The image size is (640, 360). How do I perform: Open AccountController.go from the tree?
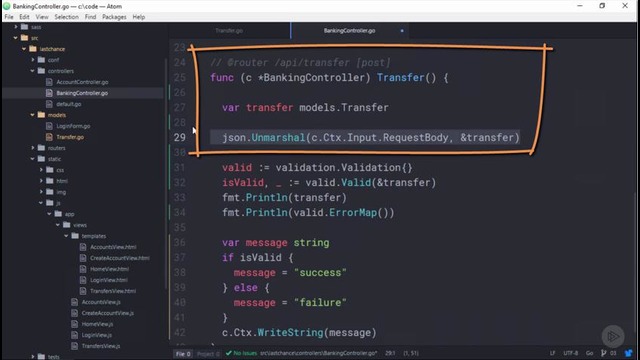(82, 82)
